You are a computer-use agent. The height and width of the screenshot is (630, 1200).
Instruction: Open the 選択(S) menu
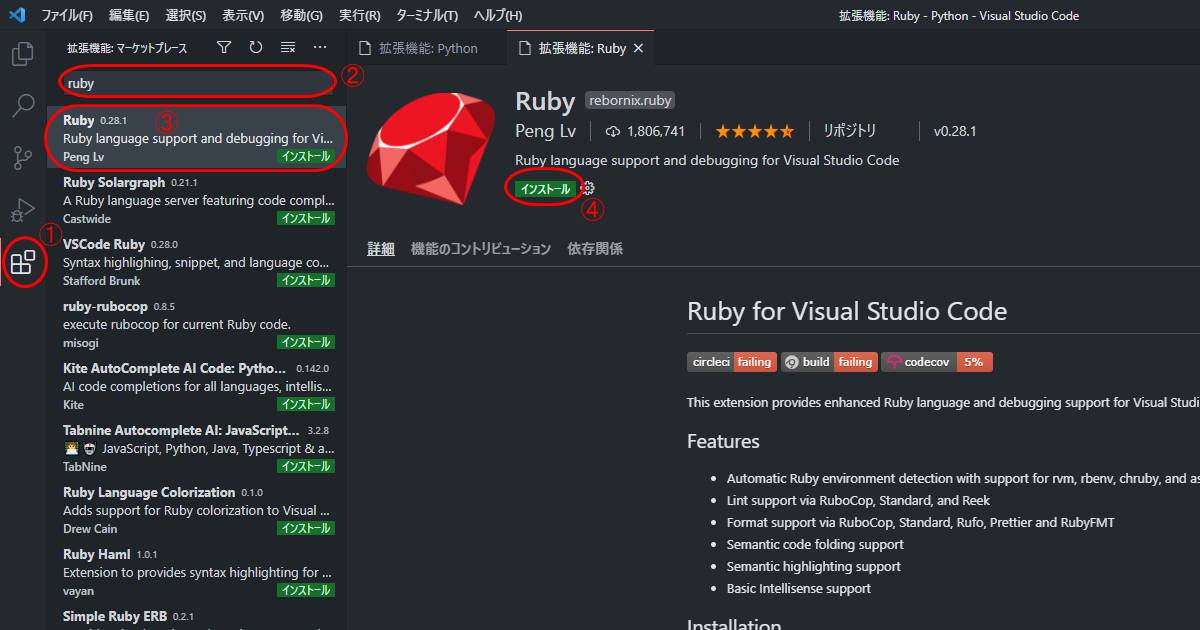185,16
